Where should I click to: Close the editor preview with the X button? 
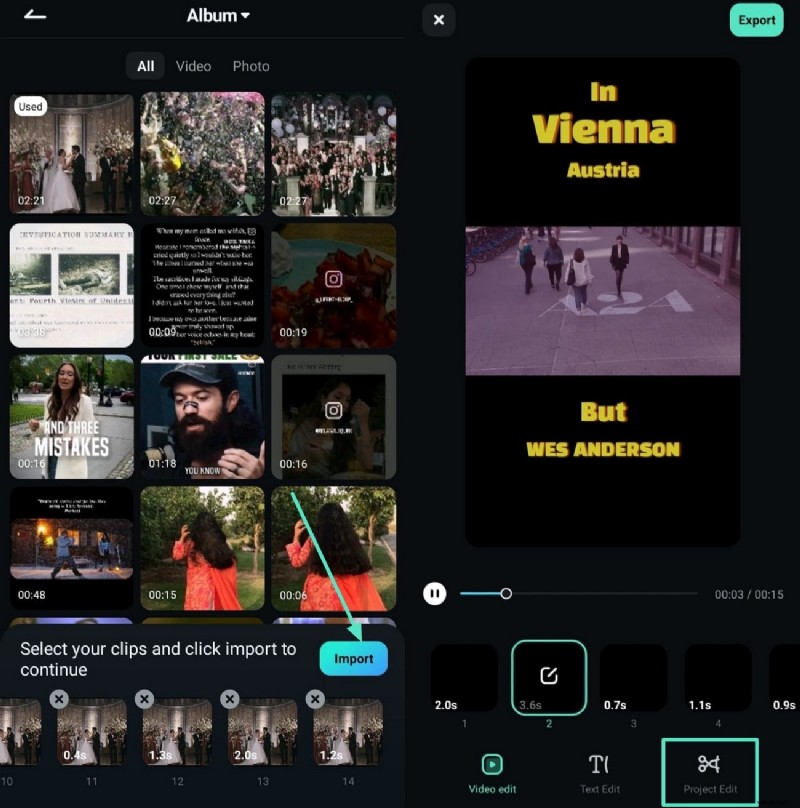tap(438, 20)
